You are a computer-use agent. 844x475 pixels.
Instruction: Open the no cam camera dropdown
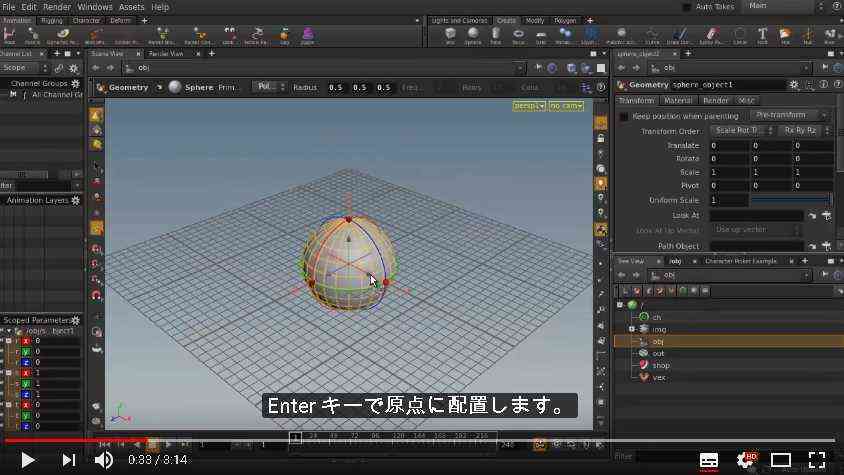pos(566,106)
